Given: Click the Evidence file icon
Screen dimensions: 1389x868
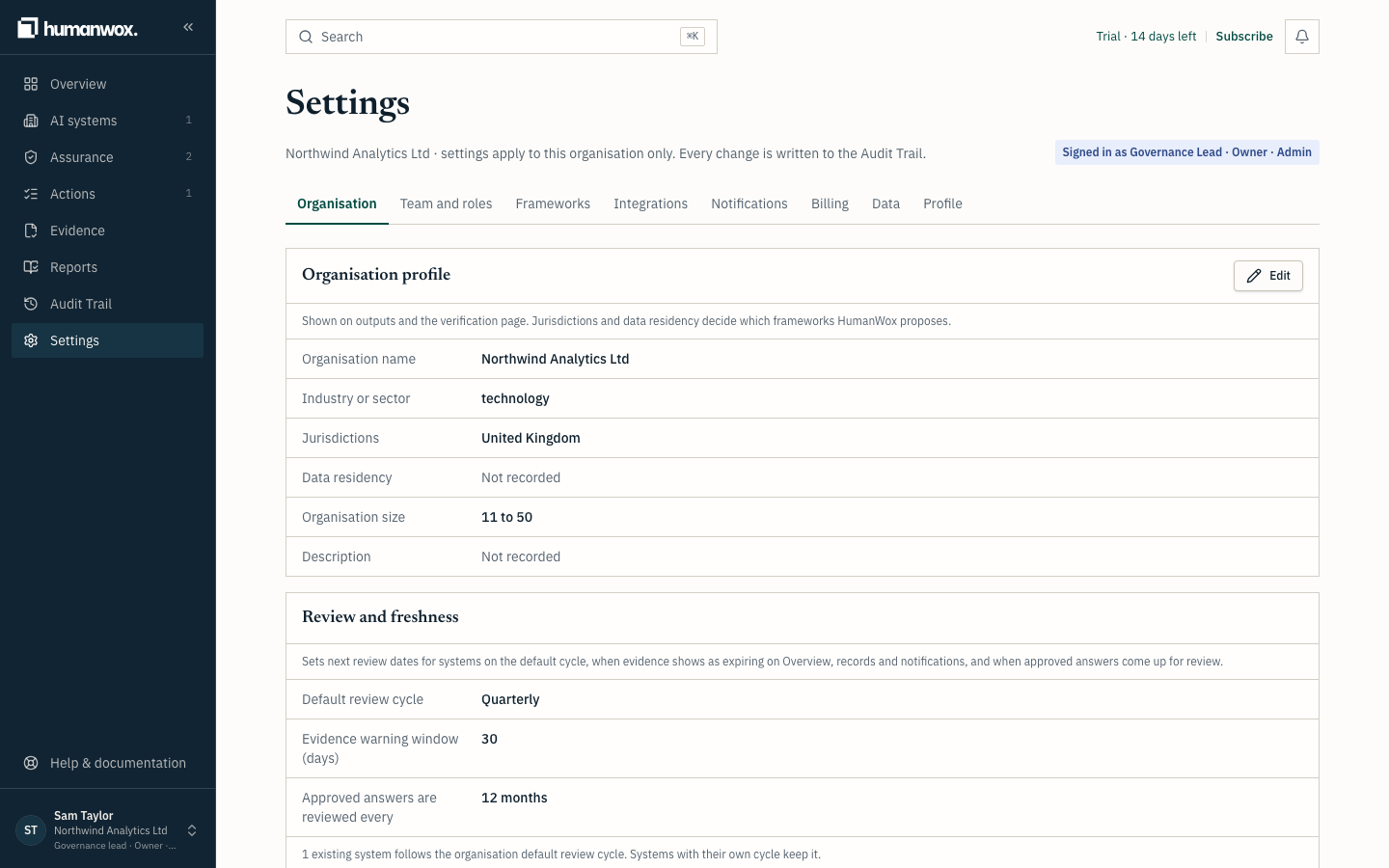Looking at the screenshot, I should click(x=31, y=231).
